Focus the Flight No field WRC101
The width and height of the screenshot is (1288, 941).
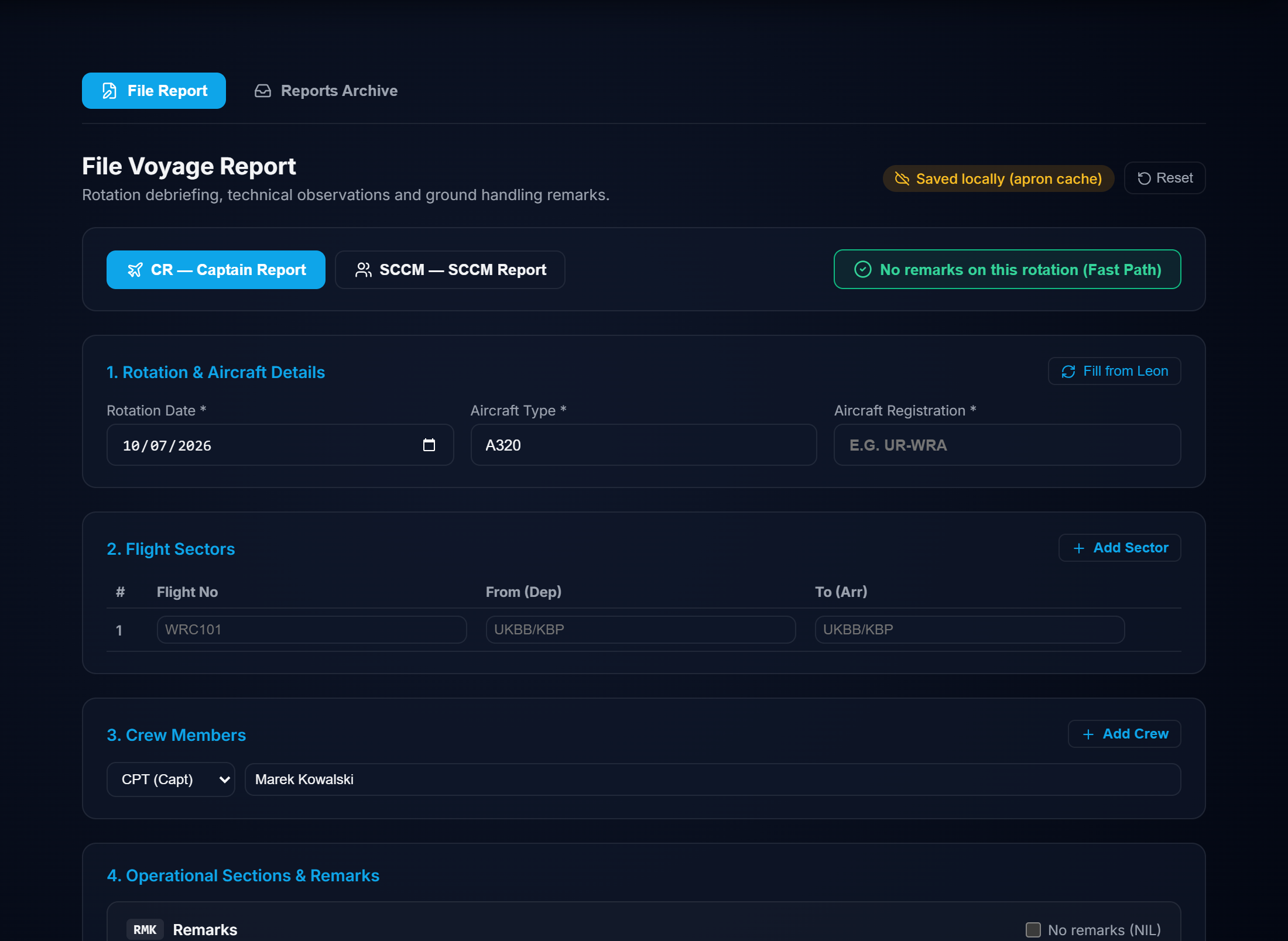[312, 630]
